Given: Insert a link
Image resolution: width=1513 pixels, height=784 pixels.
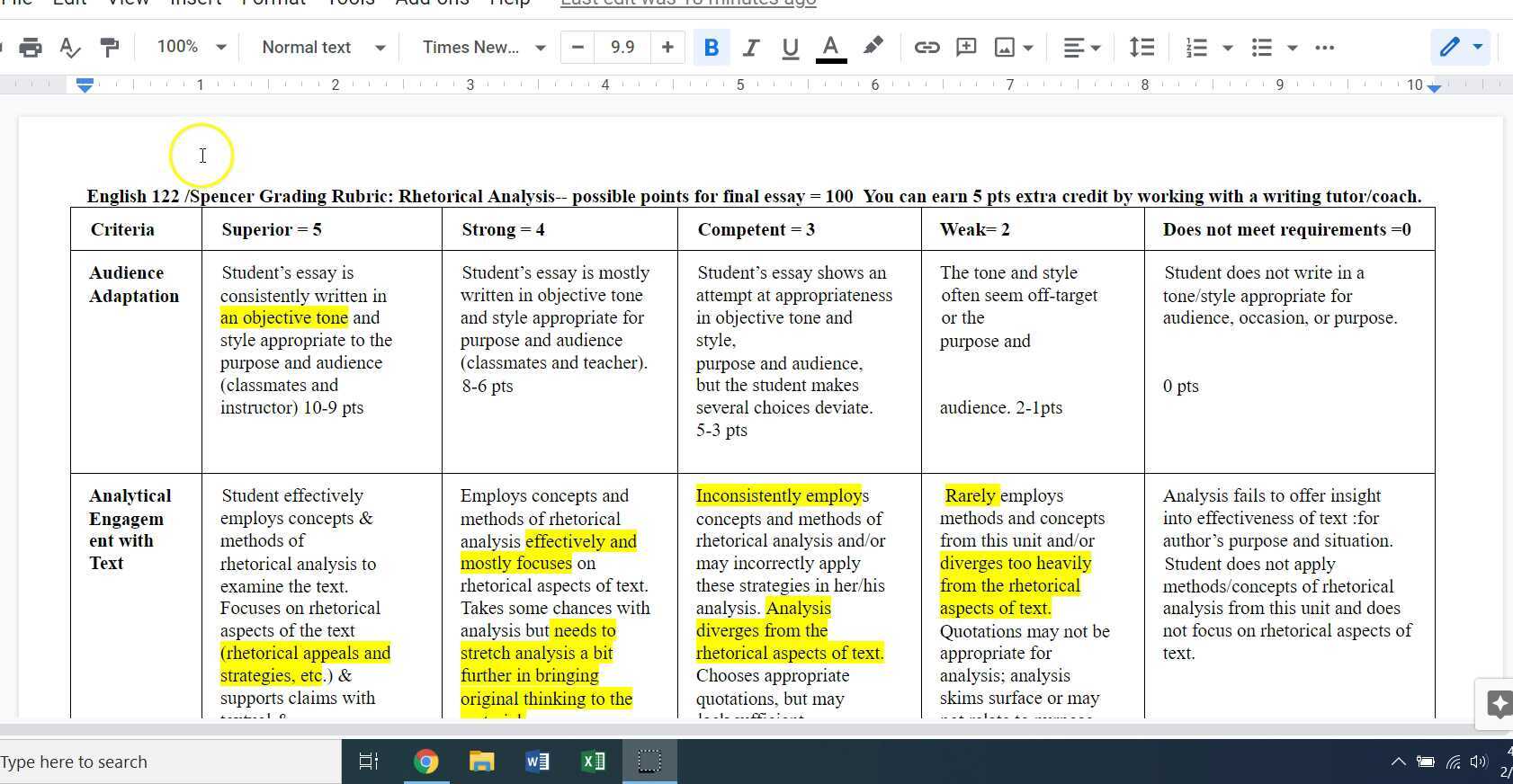Looking at the screenshot, I should tap(927, 48).
